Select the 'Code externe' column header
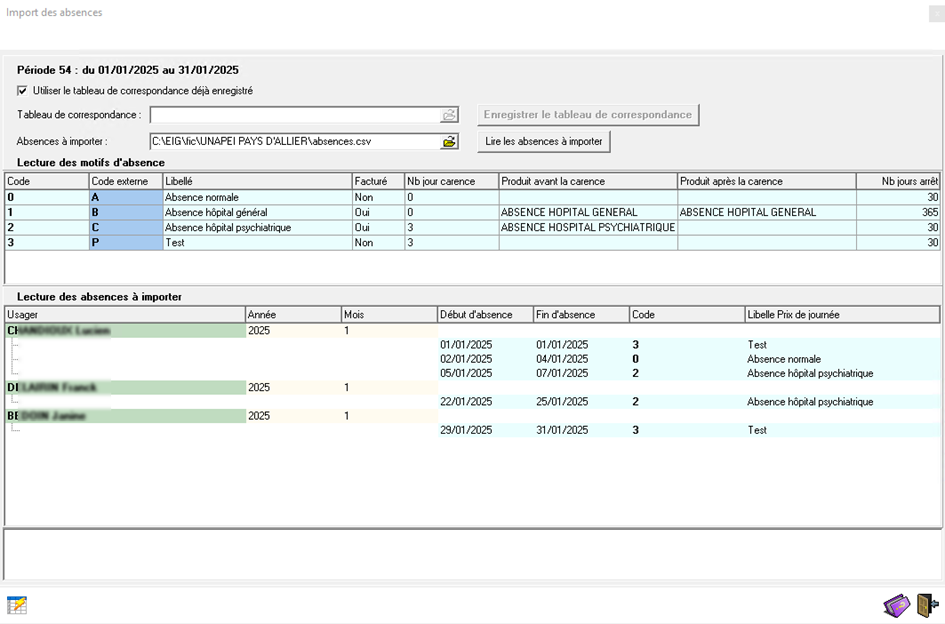The image size is (945, 624). [126, 181]
